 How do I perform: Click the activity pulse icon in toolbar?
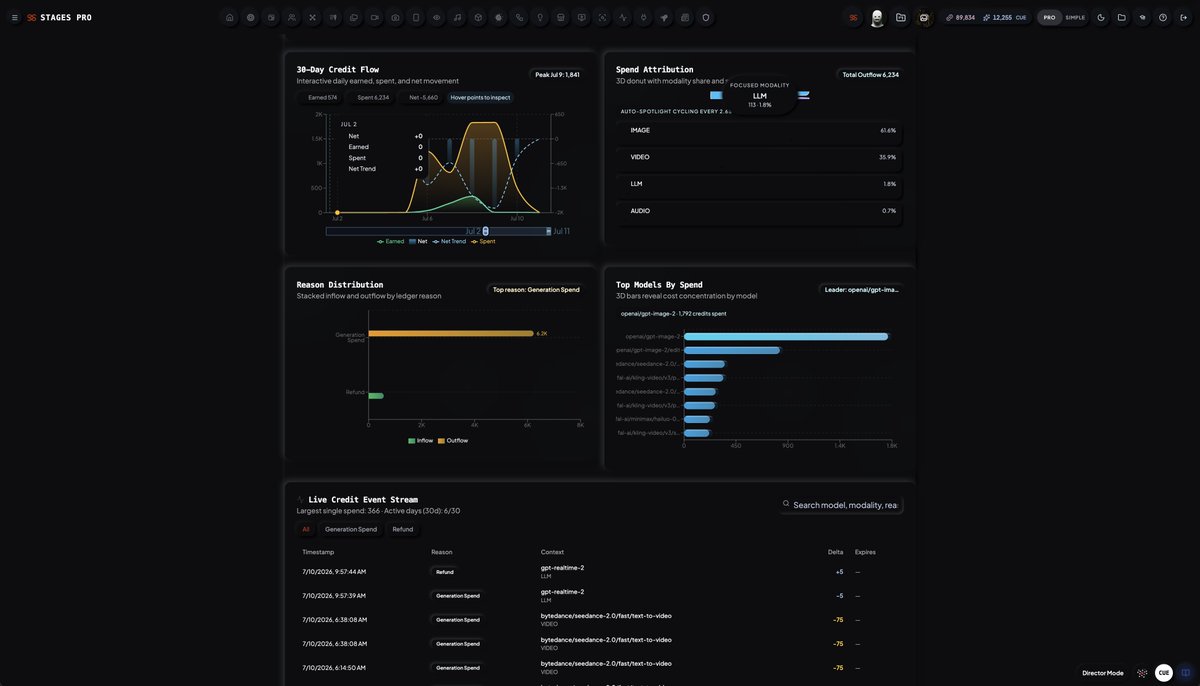(x=623, y=17)
